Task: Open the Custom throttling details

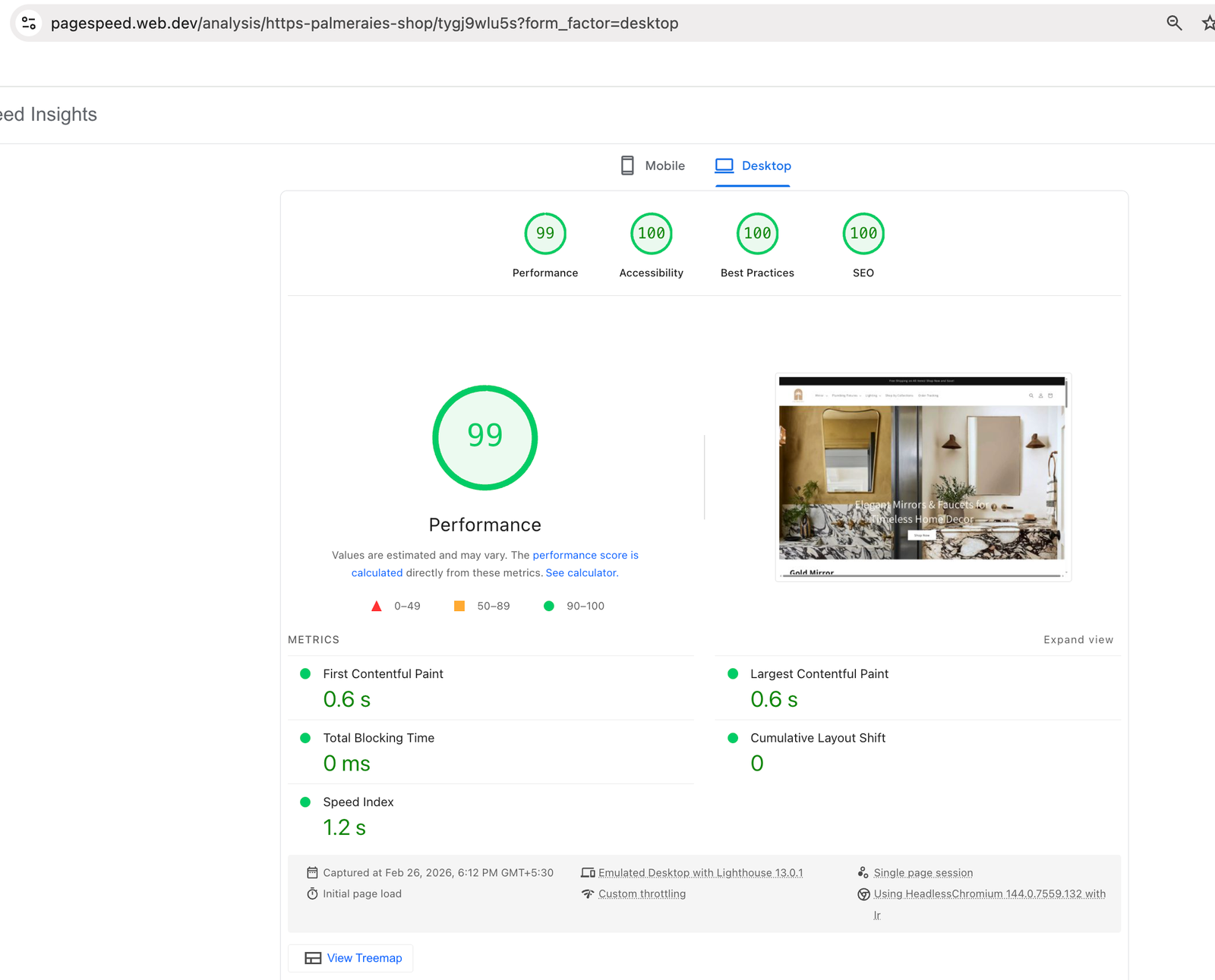Action: (x=642, y=893)
